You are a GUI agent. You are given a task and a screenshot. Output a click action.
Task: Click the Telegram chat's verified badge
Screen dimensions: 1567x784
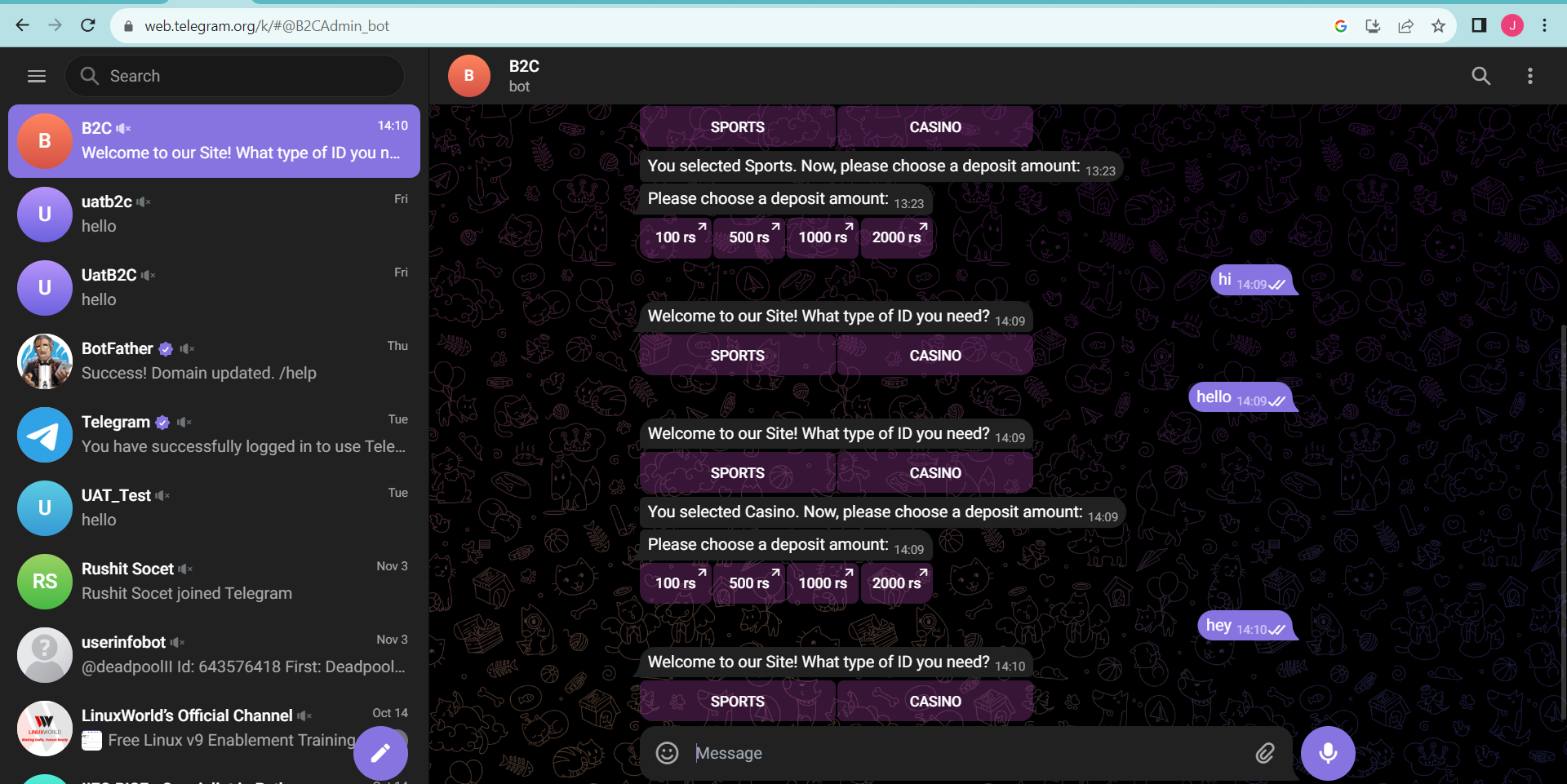pos(162,423)
